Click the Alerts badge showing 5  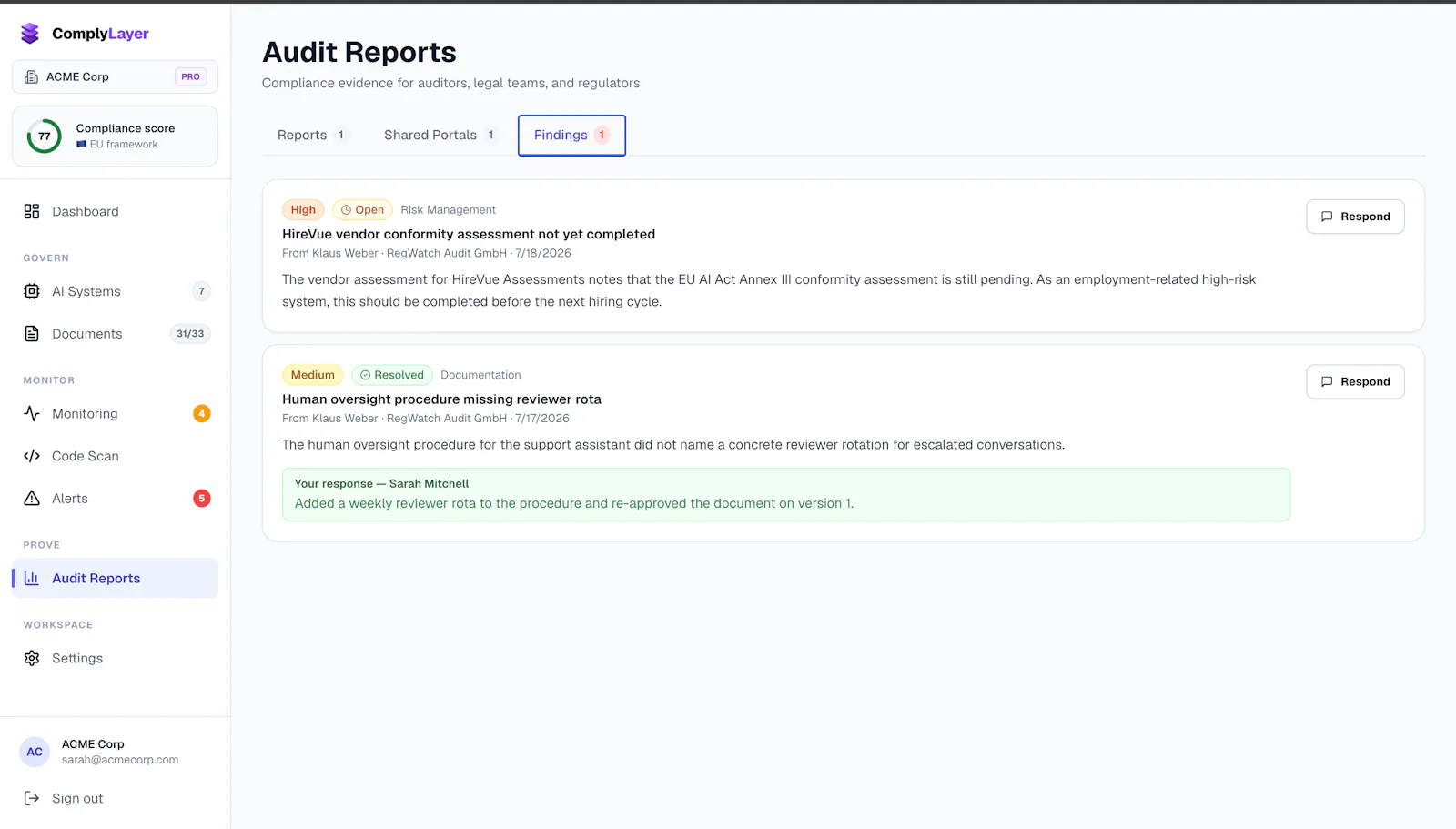[x=202, y=499]
